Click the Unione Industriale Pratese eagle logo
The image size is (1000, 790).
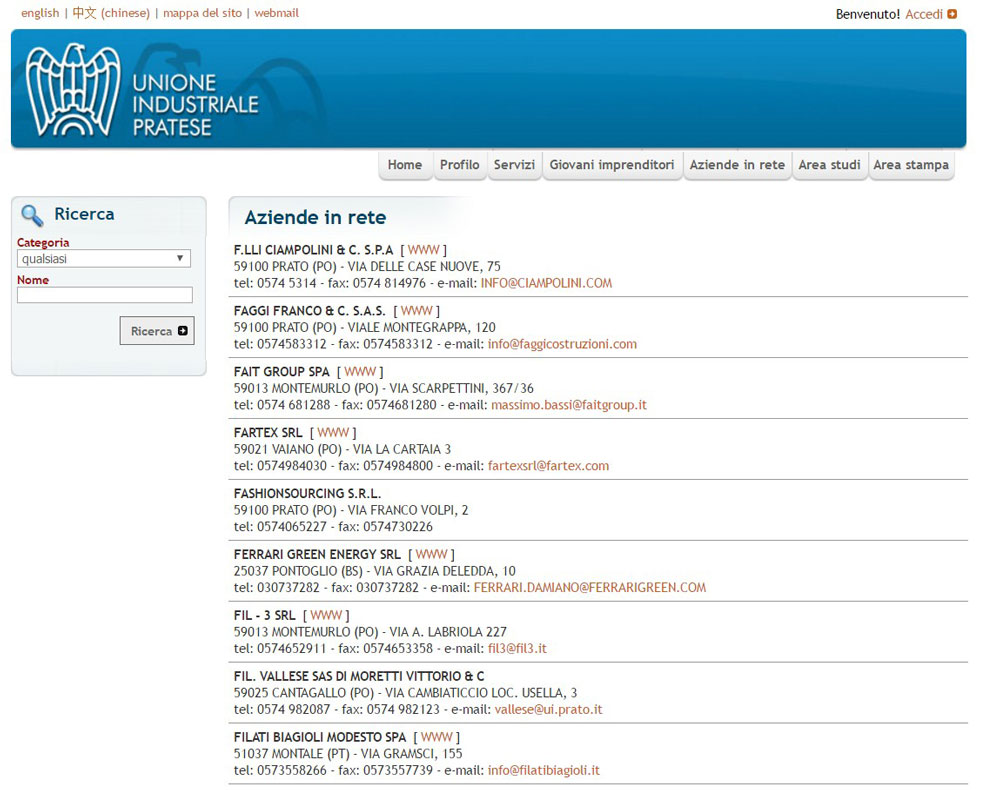tap(73, 90)
